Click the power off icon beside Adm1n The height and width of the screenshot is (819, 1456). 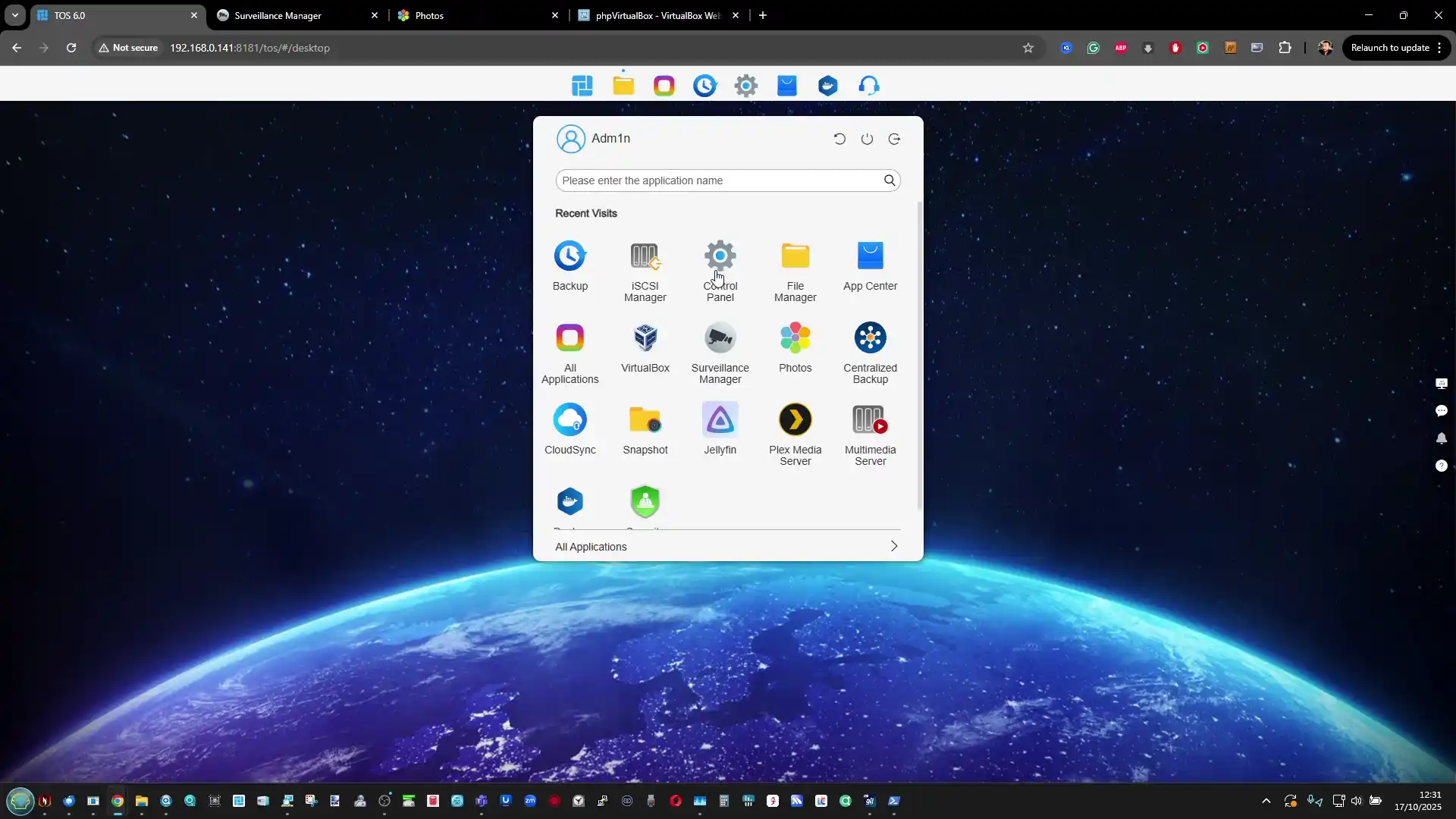point(867,139)
